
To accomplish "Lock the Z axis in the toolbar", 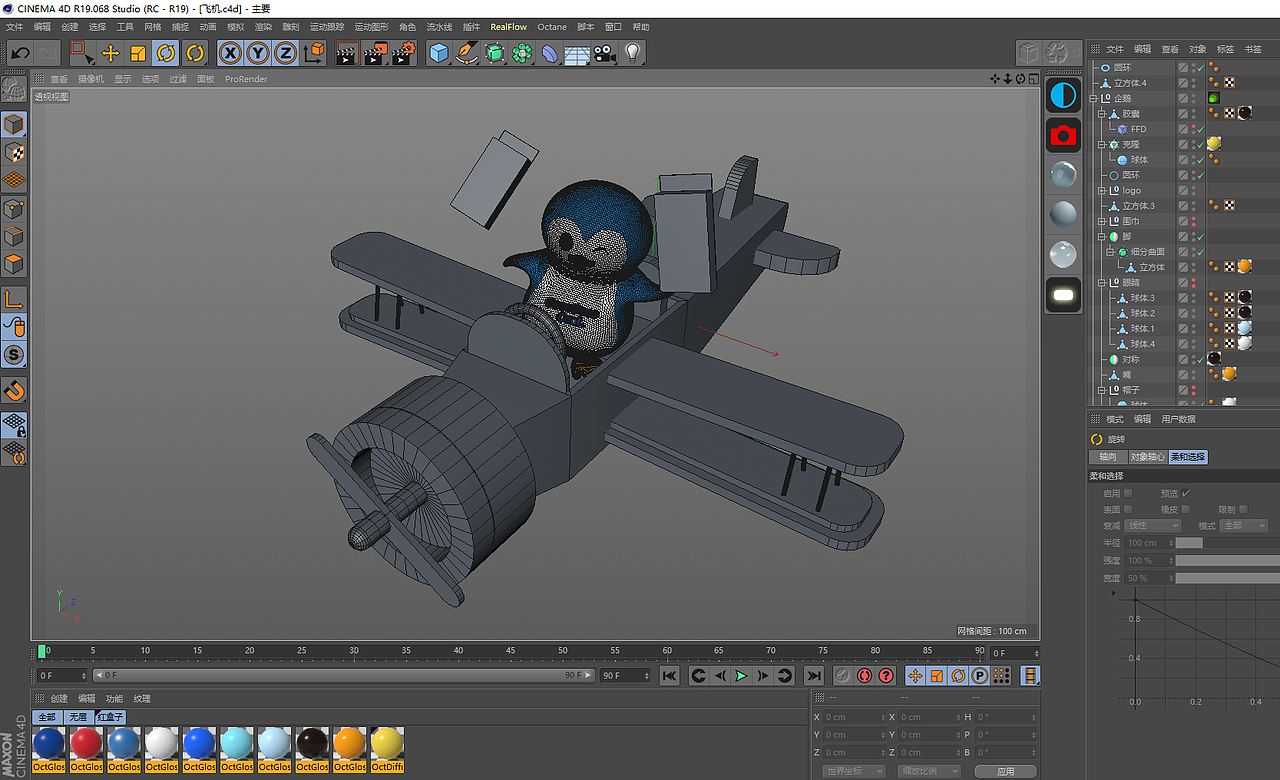I will point(283,53).
